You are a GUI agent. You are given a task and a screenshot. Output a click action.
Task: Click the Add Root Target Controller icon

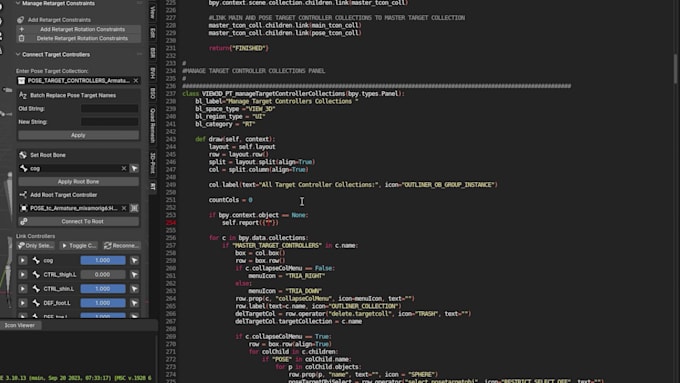pyautogui.click(x=23, y=195)
